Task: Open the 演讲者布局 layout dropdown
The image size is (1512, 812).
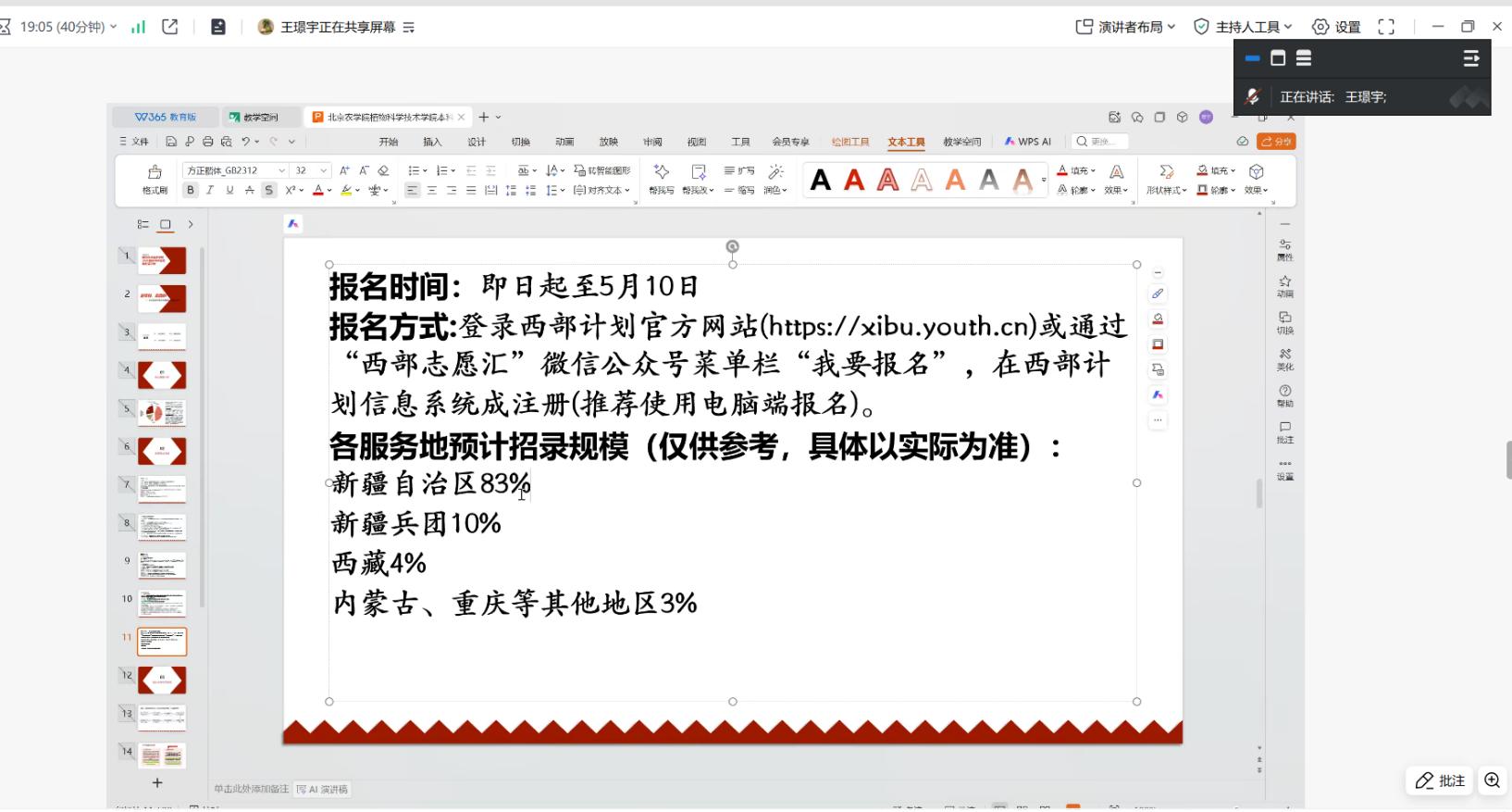Action: 1125,27
